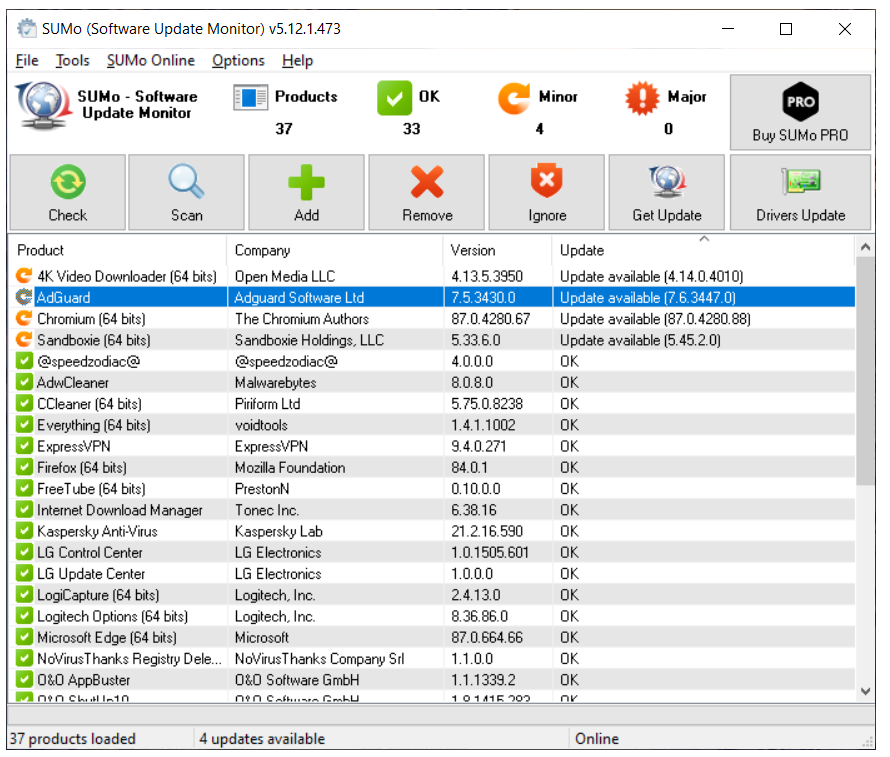
Task: Click Kaspersky Lab company cell
Action: click(x=279, y=532)
